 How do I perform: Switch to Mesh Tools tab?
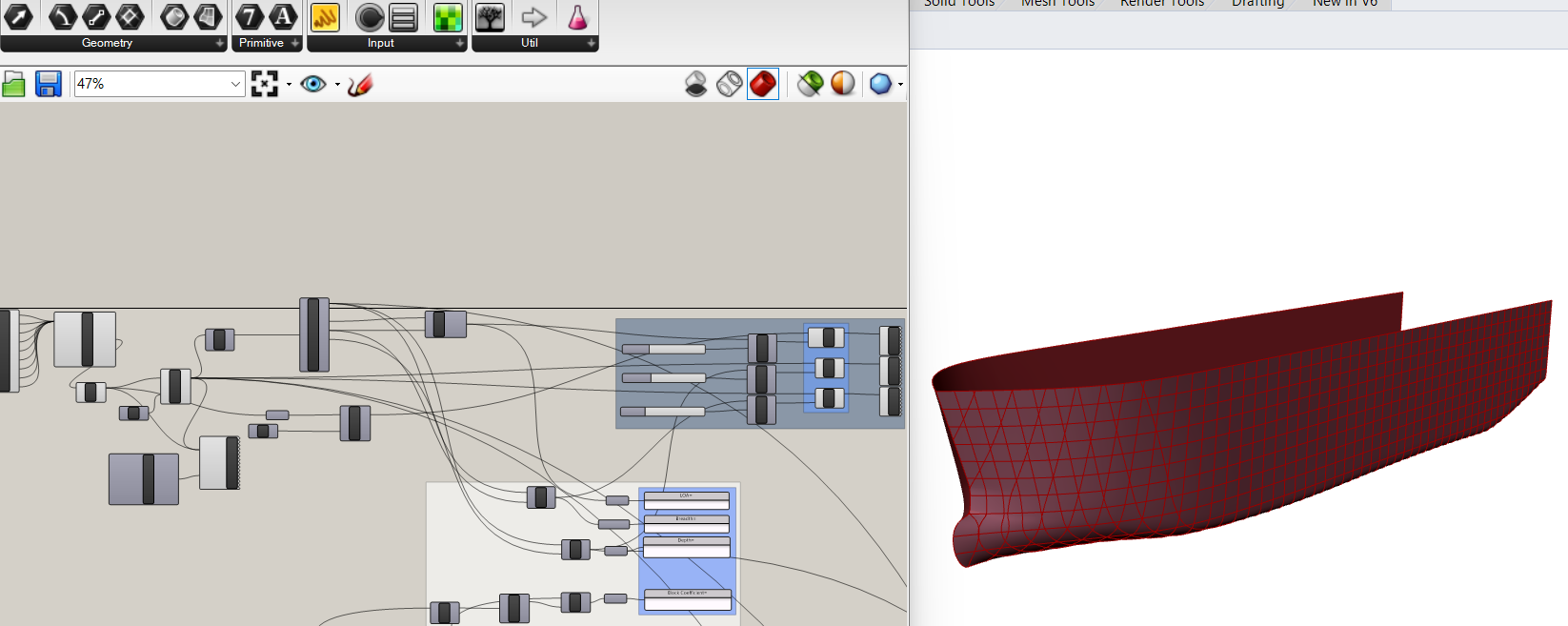[1057, 4]
